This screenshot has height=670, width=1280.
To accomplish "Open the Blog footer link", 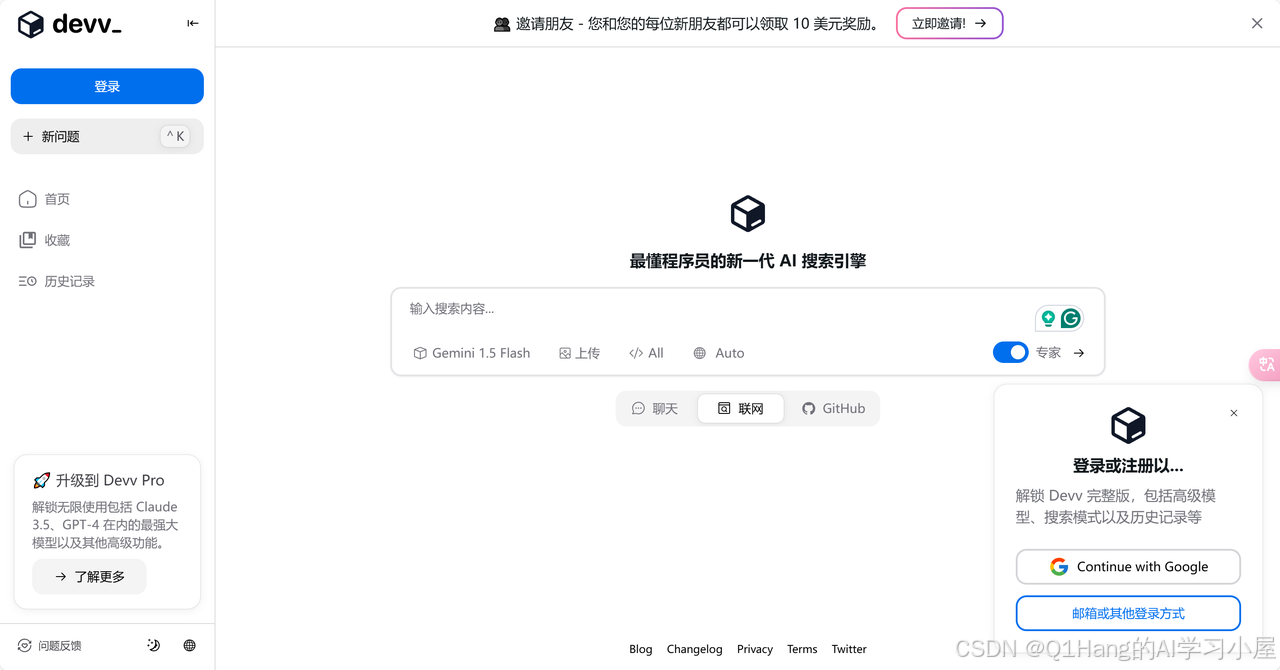I will coord(641,649).
